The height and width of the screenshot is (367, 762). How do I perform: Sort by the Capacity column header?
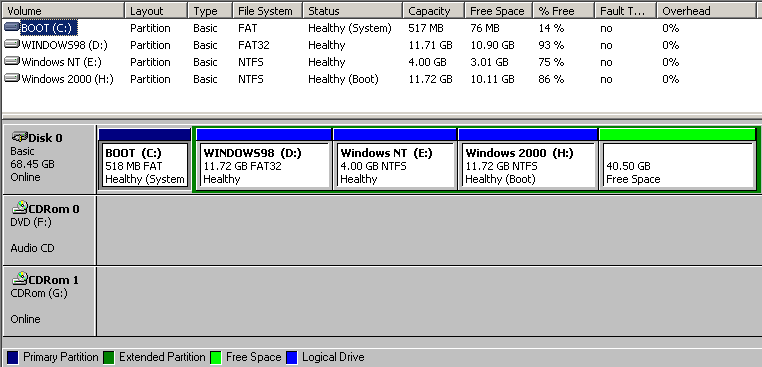coord(433,11)
